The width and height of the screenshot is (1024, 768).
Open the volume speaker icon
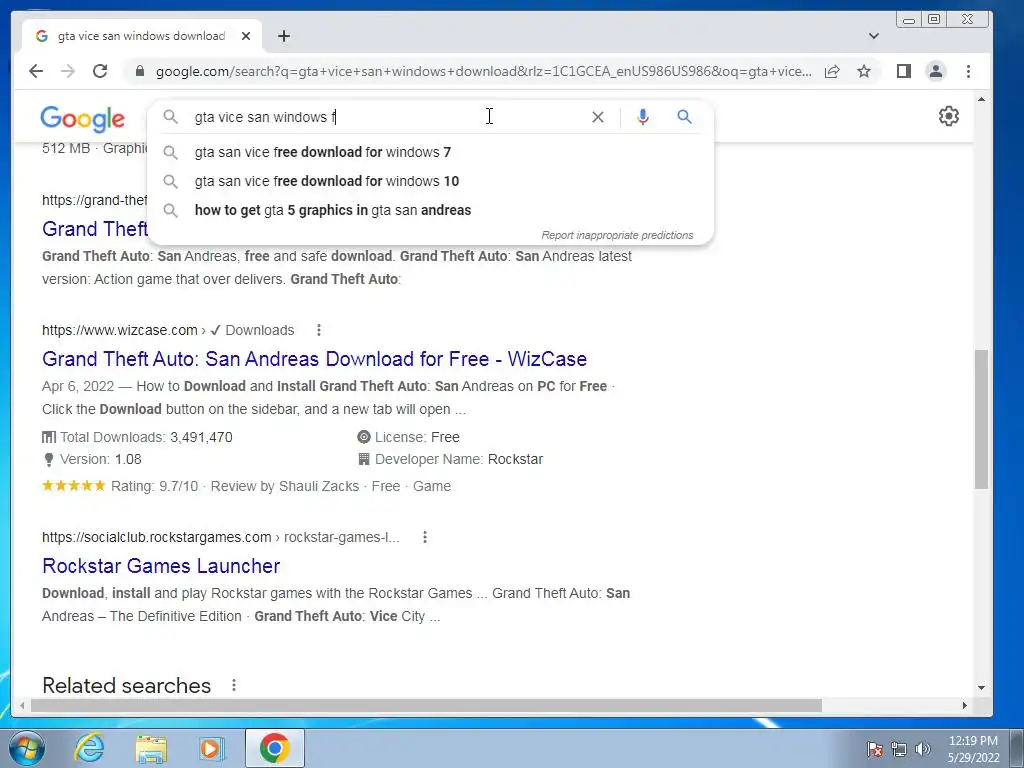tap(922, 749)
